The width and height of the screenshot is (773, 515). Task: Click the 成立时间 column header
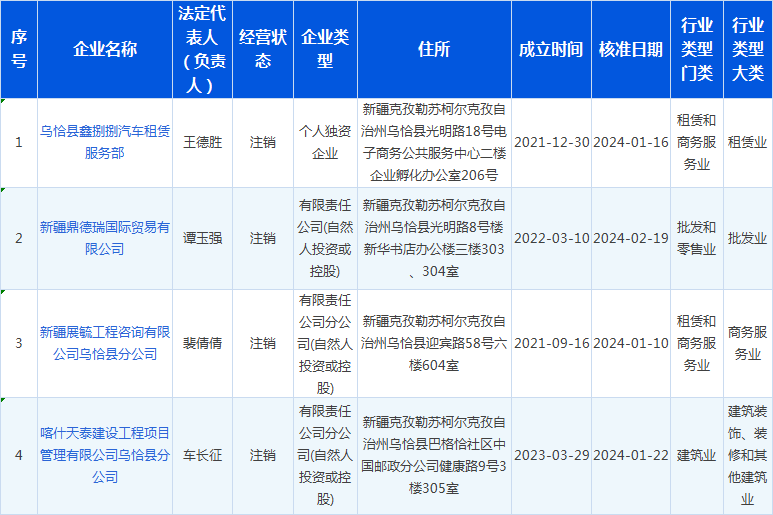pos(551,49)
